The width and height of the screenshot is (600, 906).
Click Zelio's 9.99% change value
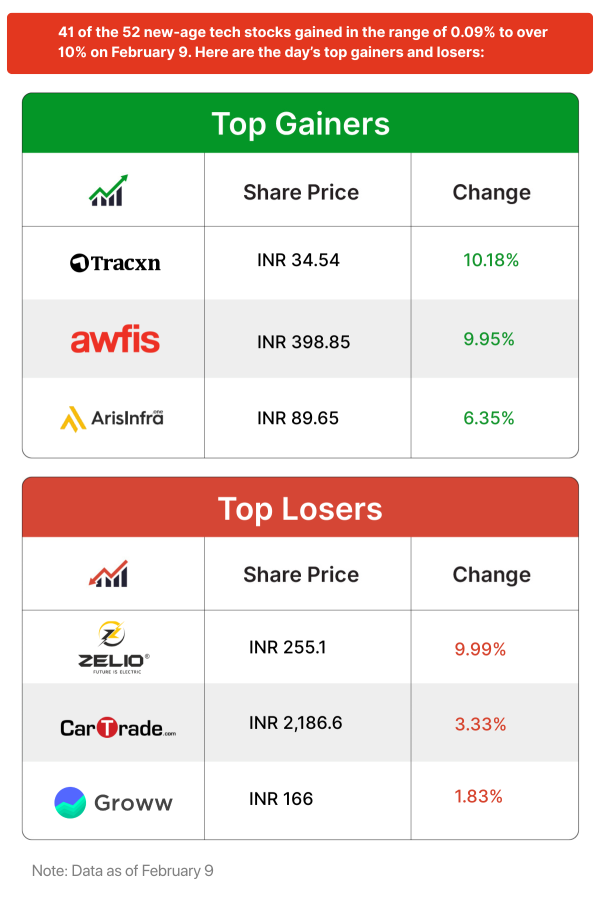[x=480, y=649]
